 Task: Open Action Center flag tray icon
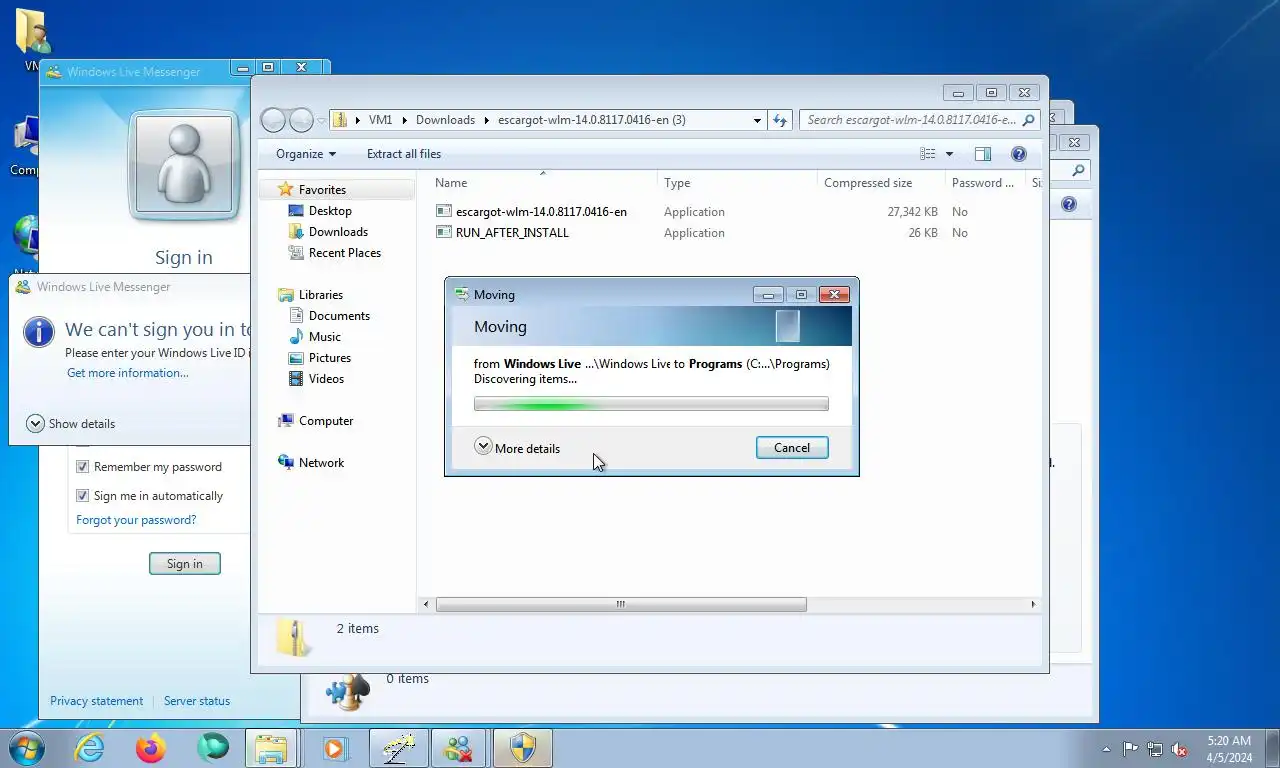(x=1130, y=749)
